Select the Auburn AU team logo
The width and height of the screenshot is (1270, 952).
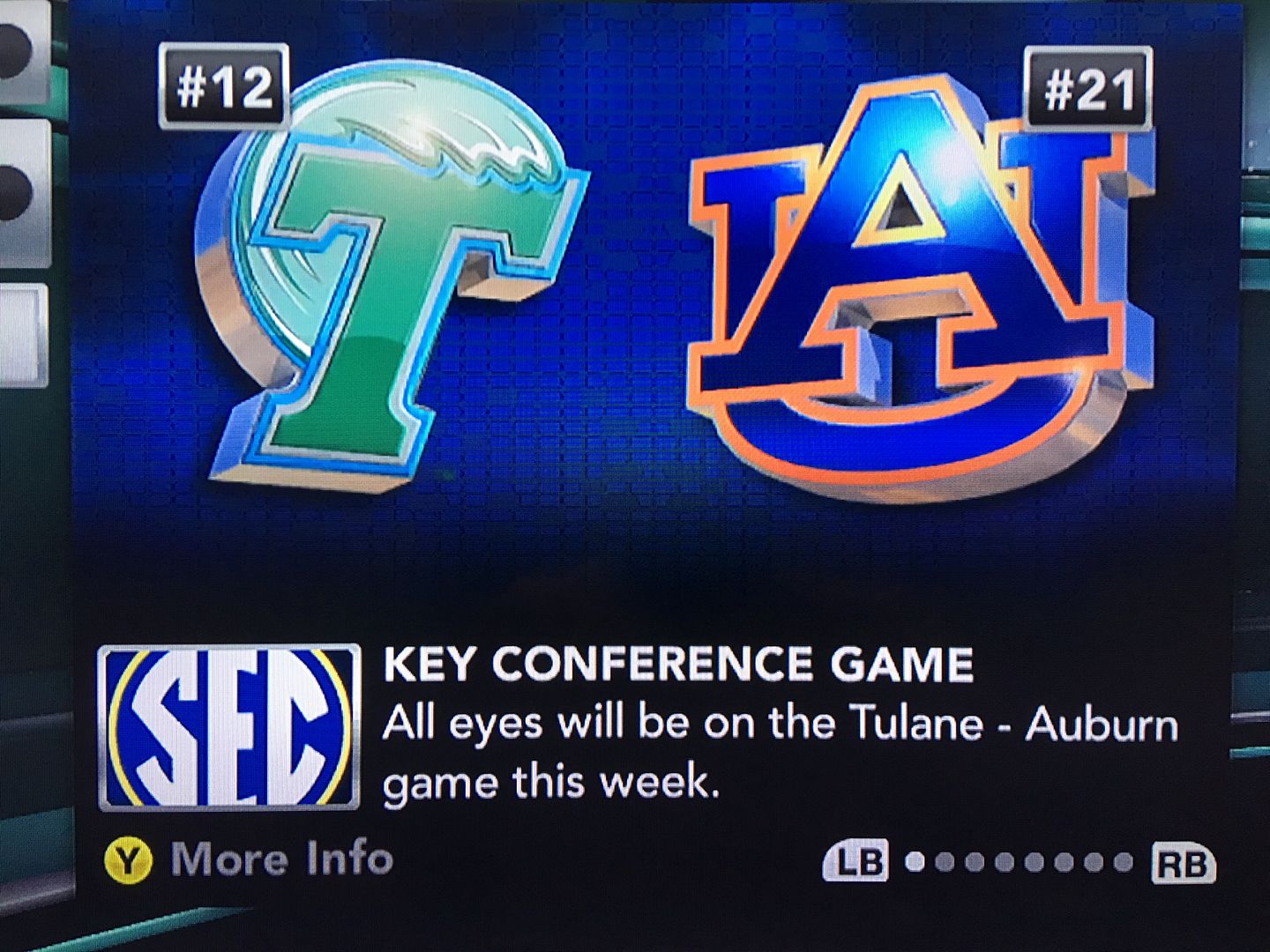coord(917,291)
